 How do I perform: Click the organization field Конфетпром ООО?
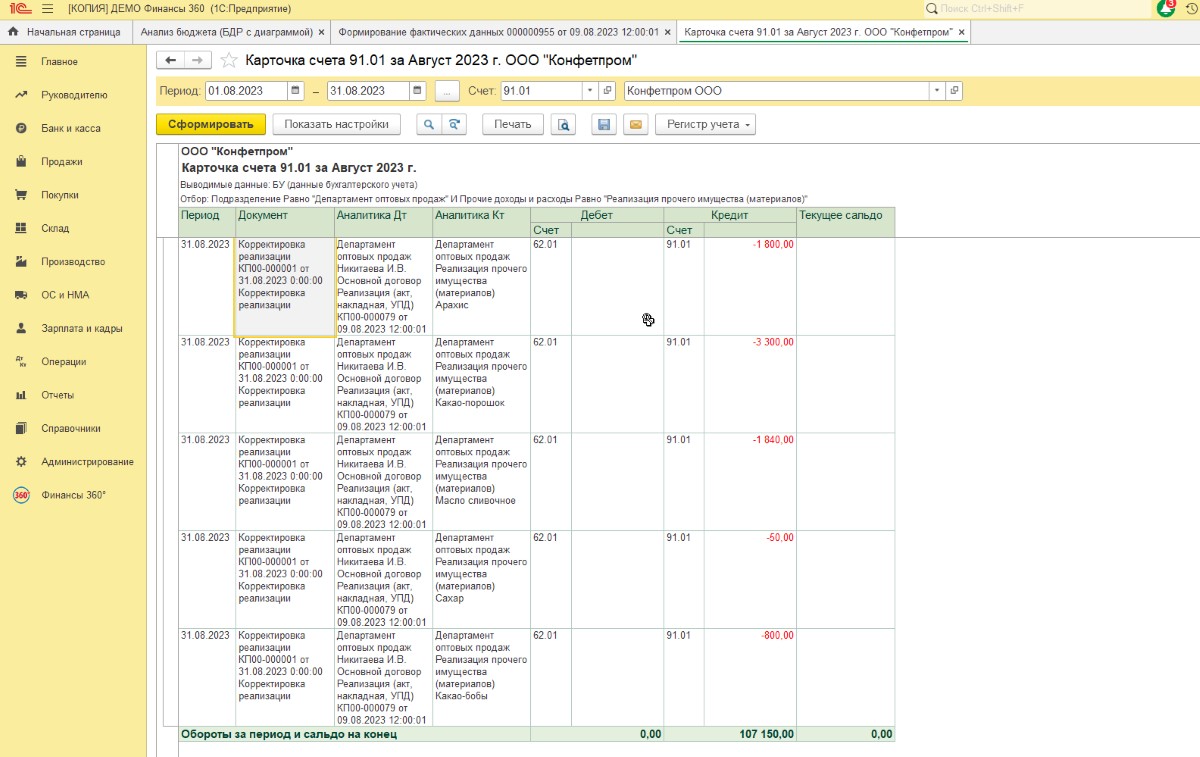pos(777,91)
